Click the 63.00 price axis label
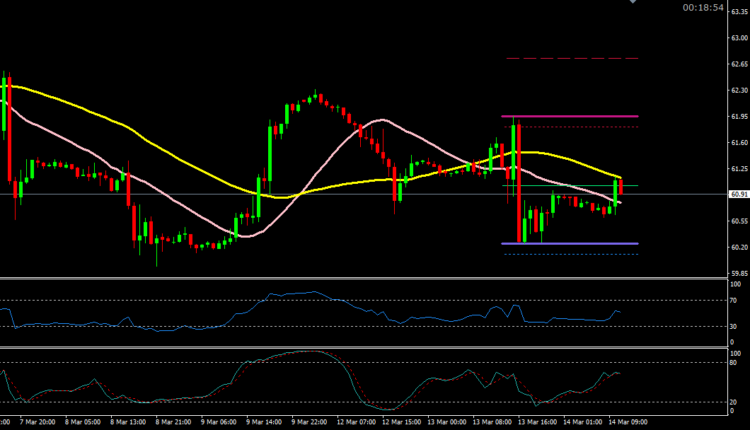Screen dimensions: 750x430 click(x=736, y=38)
